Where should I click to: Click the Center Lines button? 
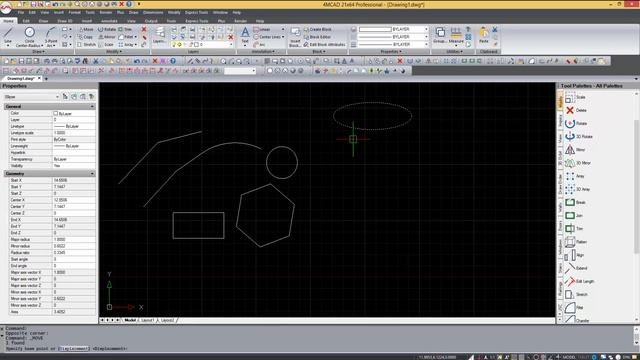click(x=267, y=37)
